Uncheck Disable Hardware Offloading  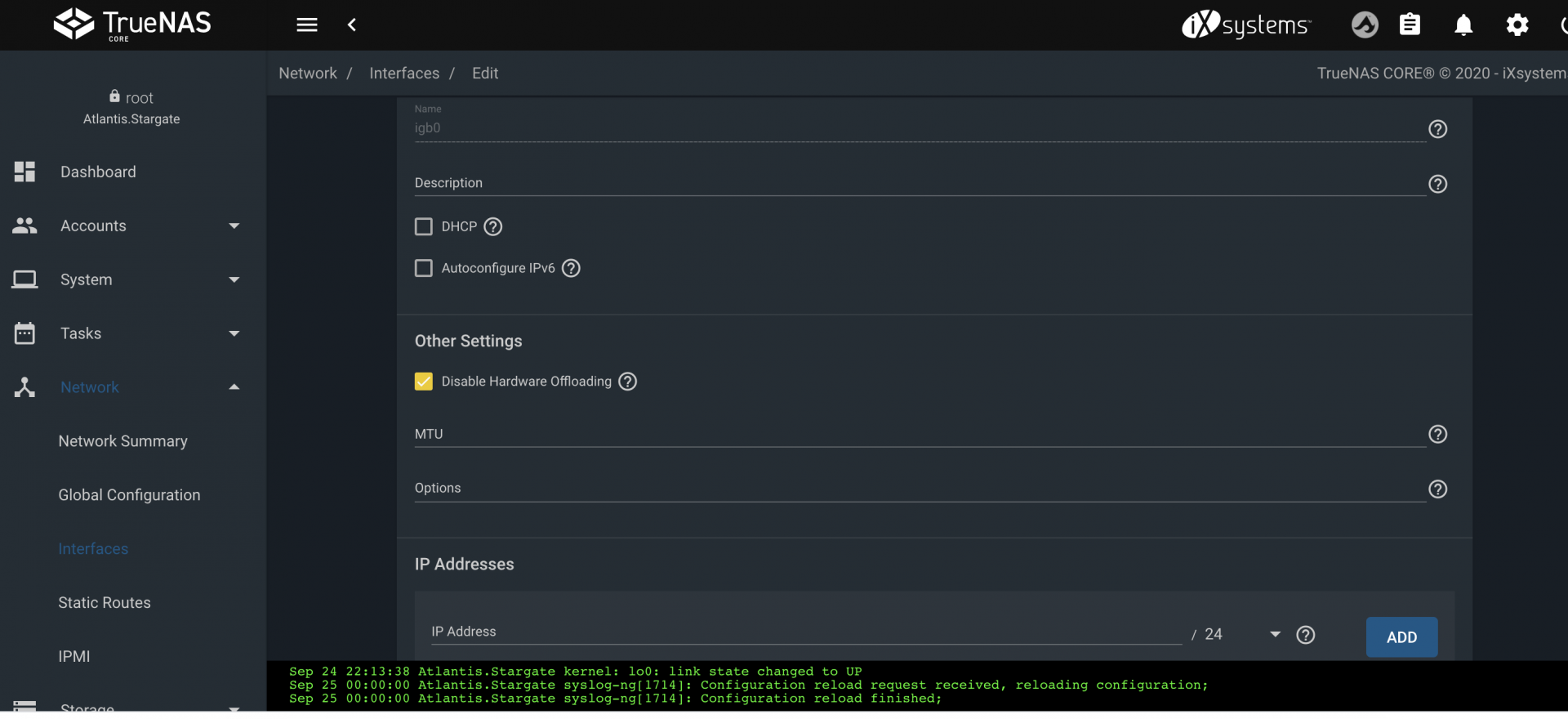[x=424, y=382]
